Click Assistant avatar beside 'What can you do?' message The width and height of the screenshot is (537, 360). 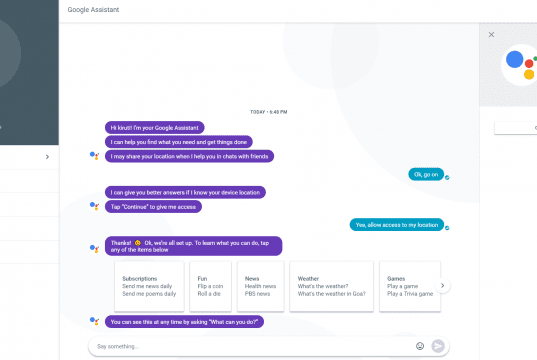tap(94, 321)
